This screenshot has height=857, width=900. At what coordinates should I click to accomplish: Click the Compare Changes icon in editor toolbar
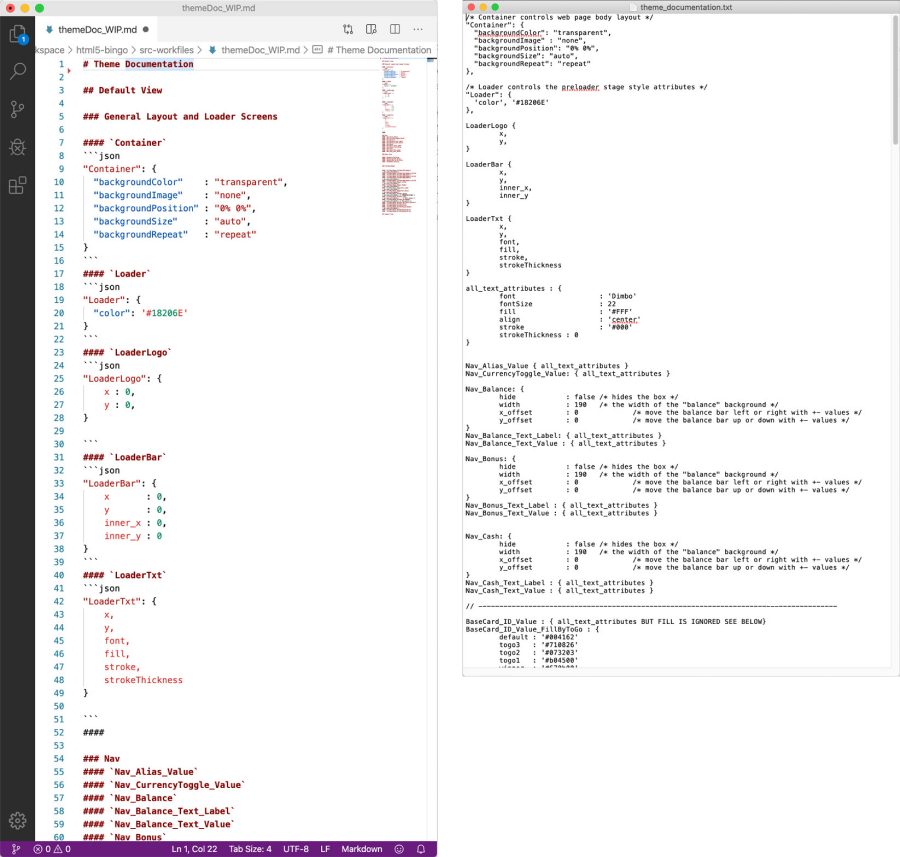(x=348, y=29)
